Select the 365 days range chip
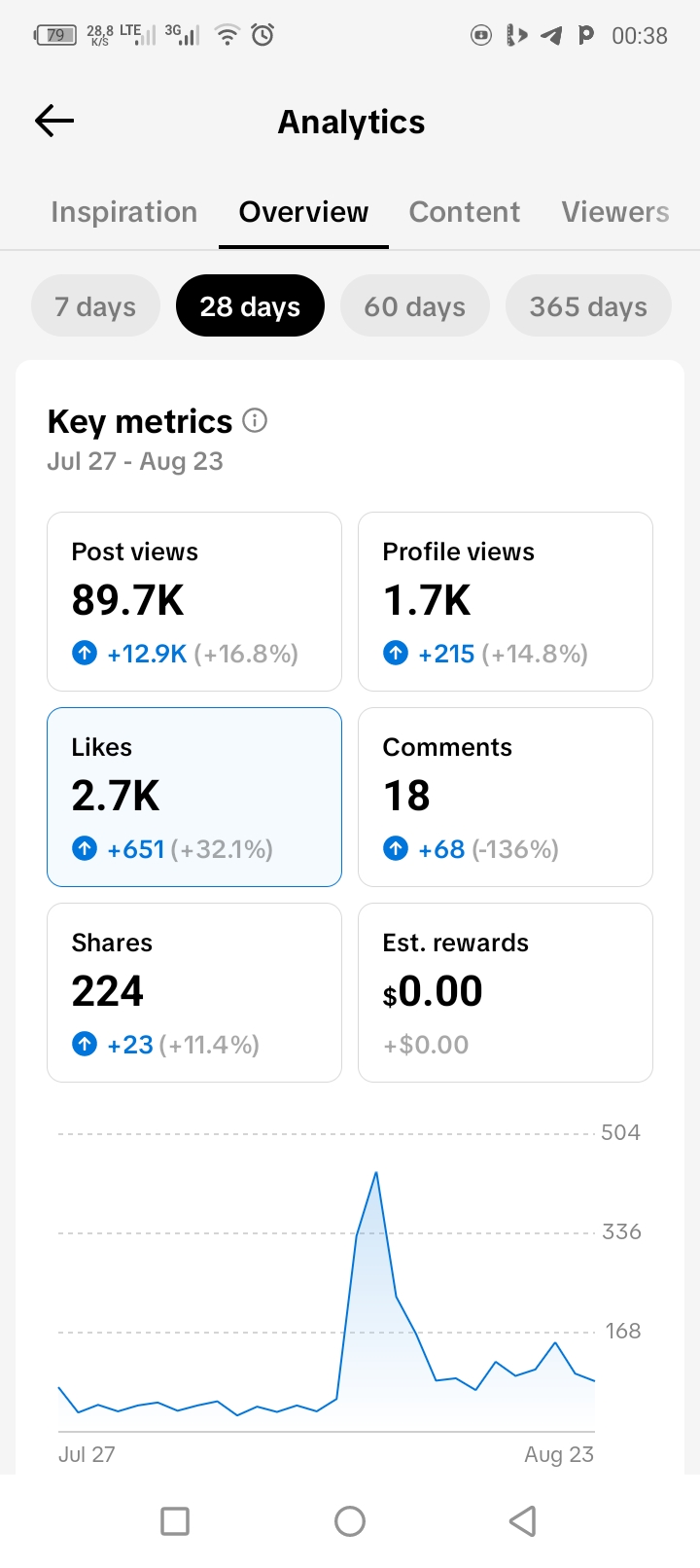 588,306
